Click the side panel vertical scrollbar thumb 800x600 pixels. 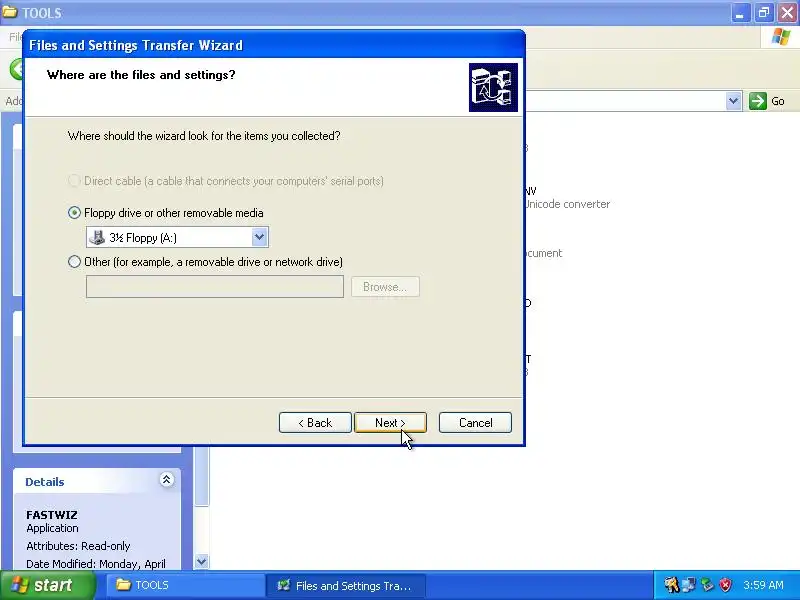click(x=202, y=476)
